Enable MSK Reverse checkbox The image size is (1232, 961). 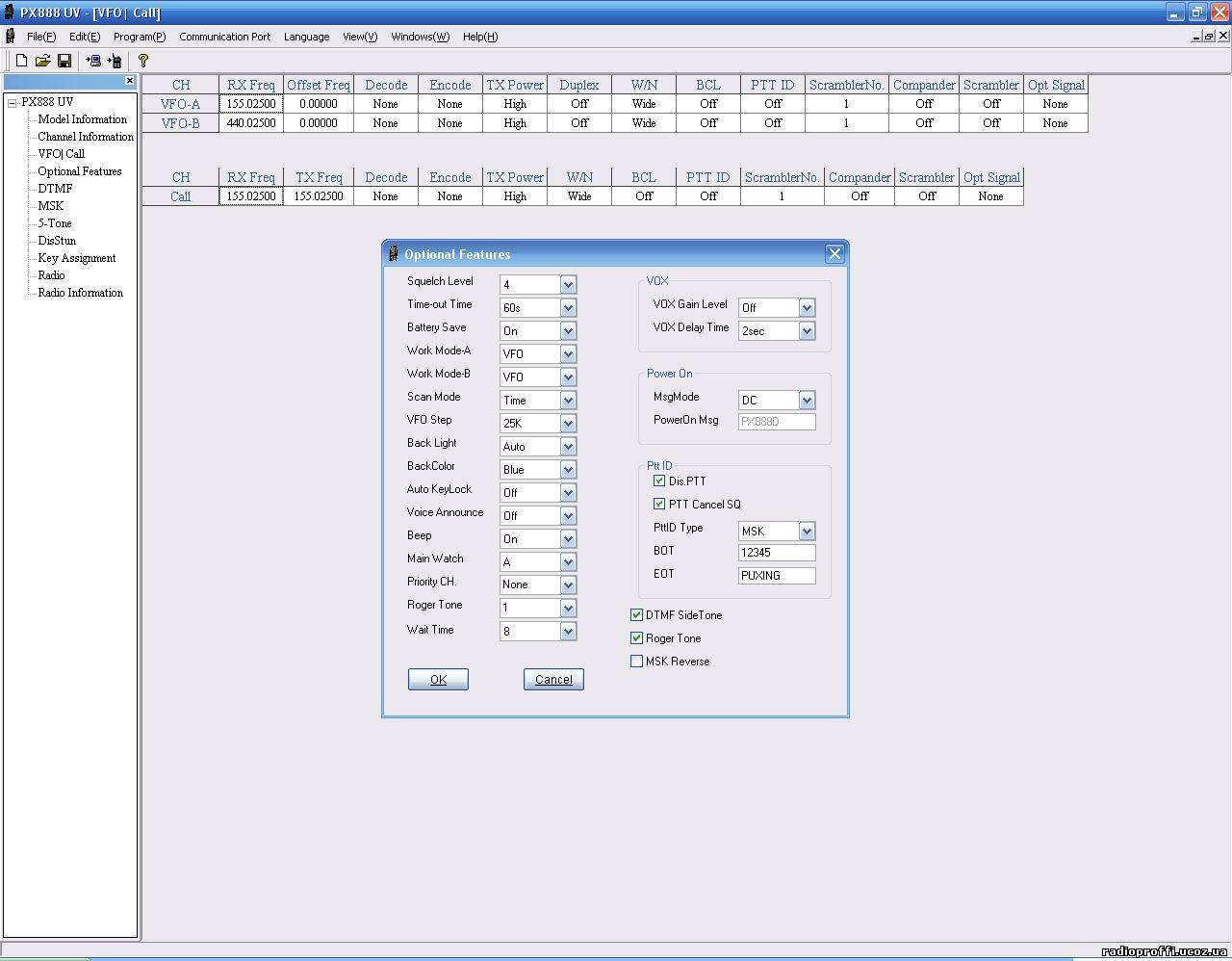pos(636,661)
